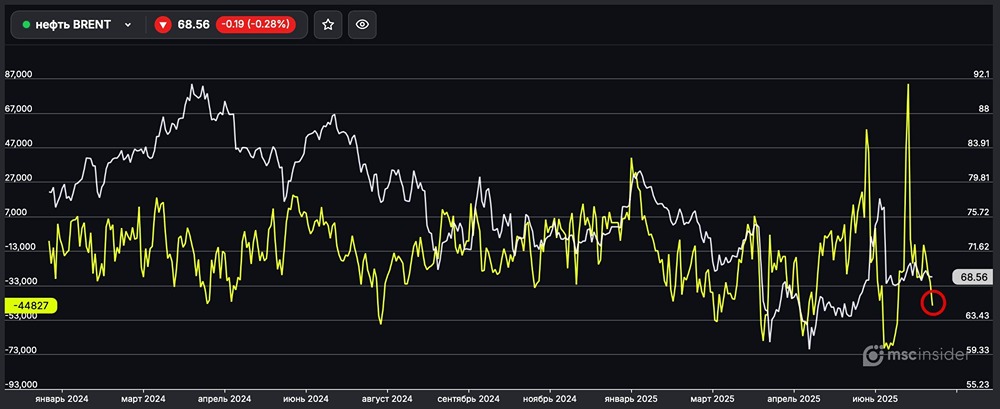This screenshot has width=1000, height=409.
Task: Select август 2024 on the time axis
Action: pyautogui.click(x=386, y=397)
